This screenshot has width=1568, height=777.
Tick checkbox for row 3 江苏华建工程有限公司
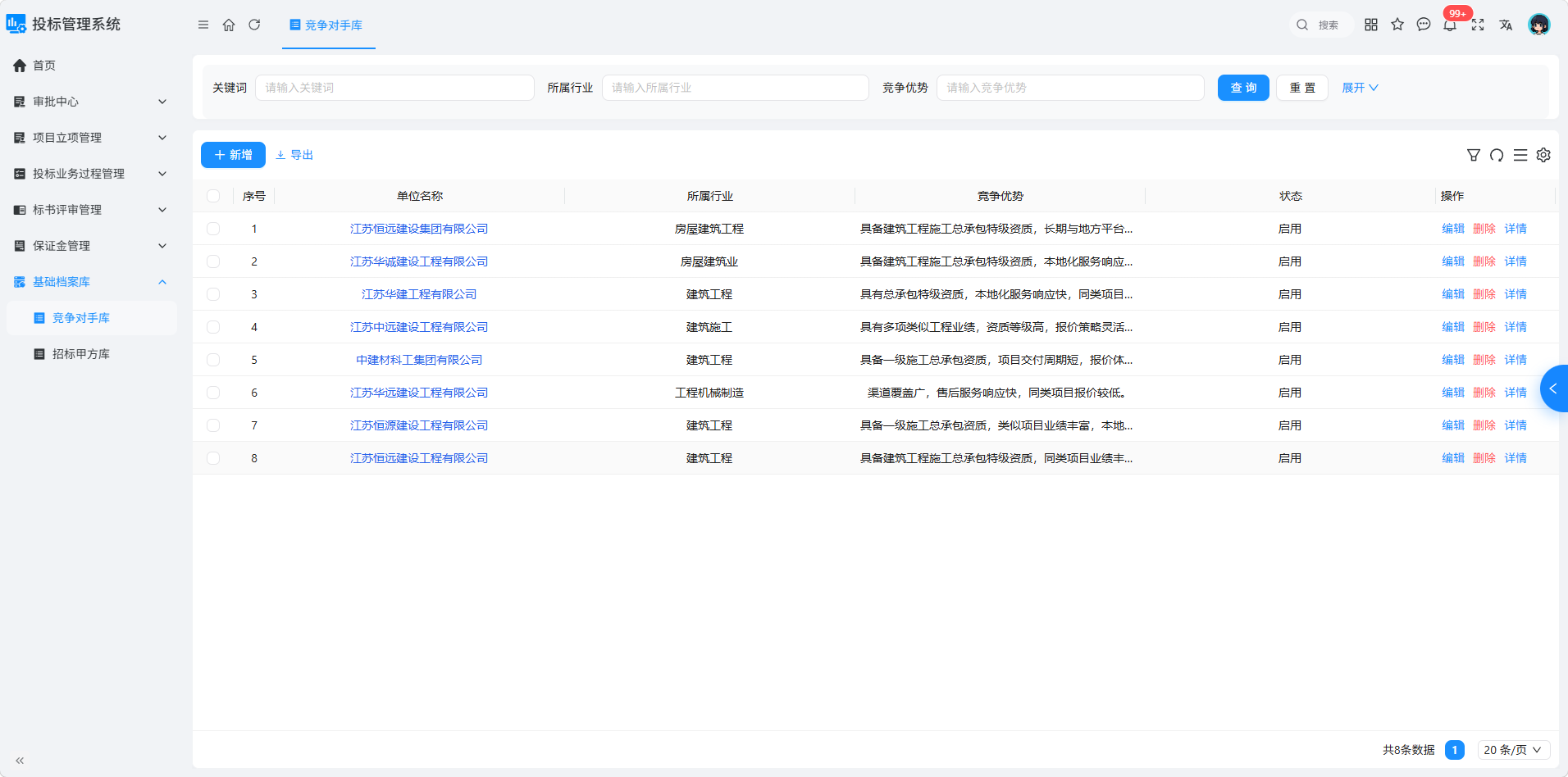[x=213, y=294]
